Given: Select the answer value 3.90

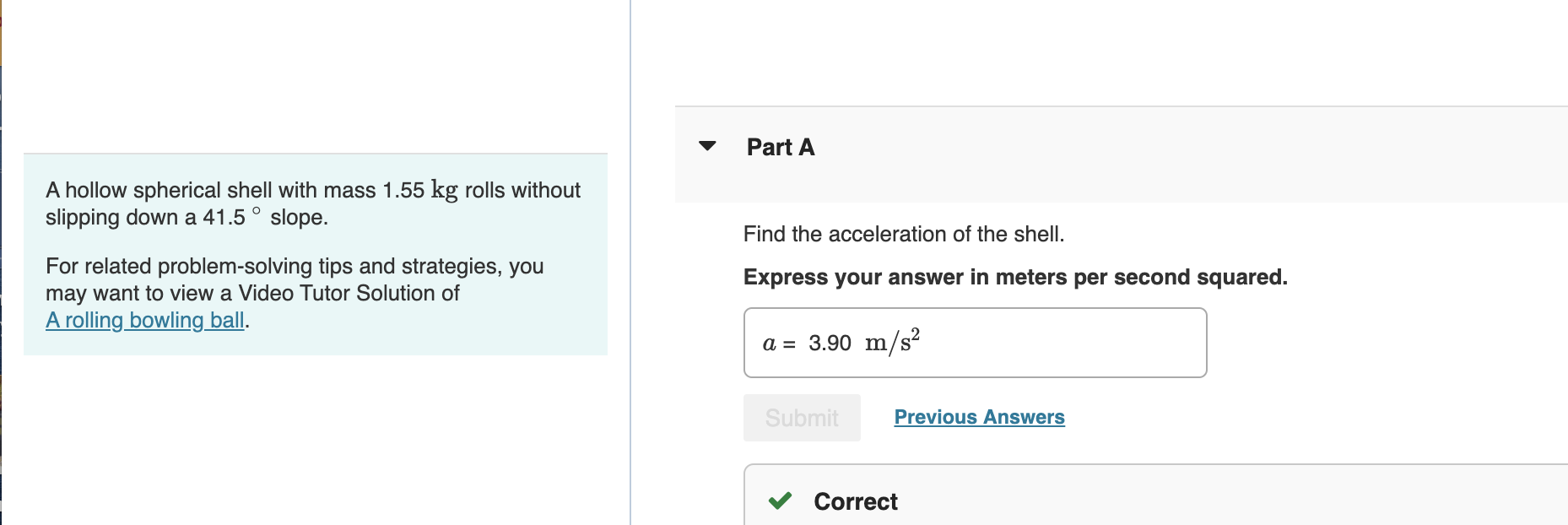Looking at the screenshot, I should click(x=830, y=343).
